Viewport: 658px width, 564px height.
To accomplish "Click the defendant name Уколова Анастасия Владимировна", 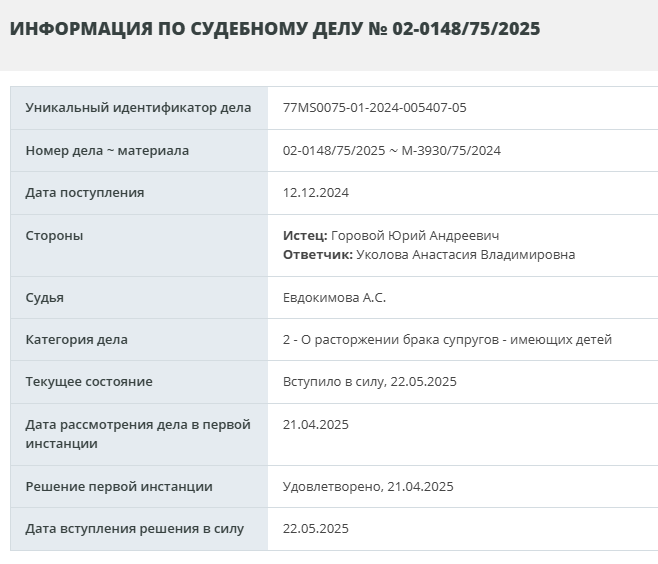I will coord(466,255).
